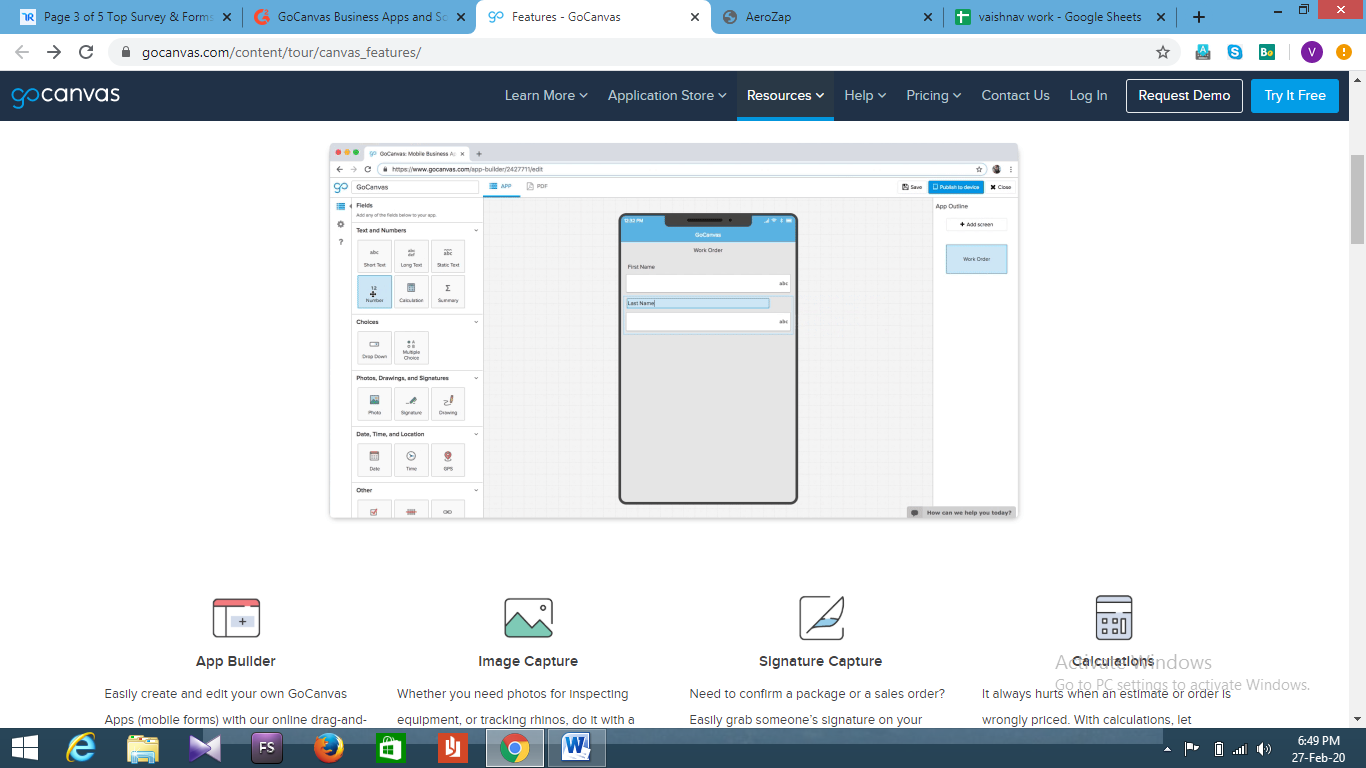This screenshot has width=1366, height=768.
Task: Click the Signature Capture pen icon
Action: (x=821, y=618)
